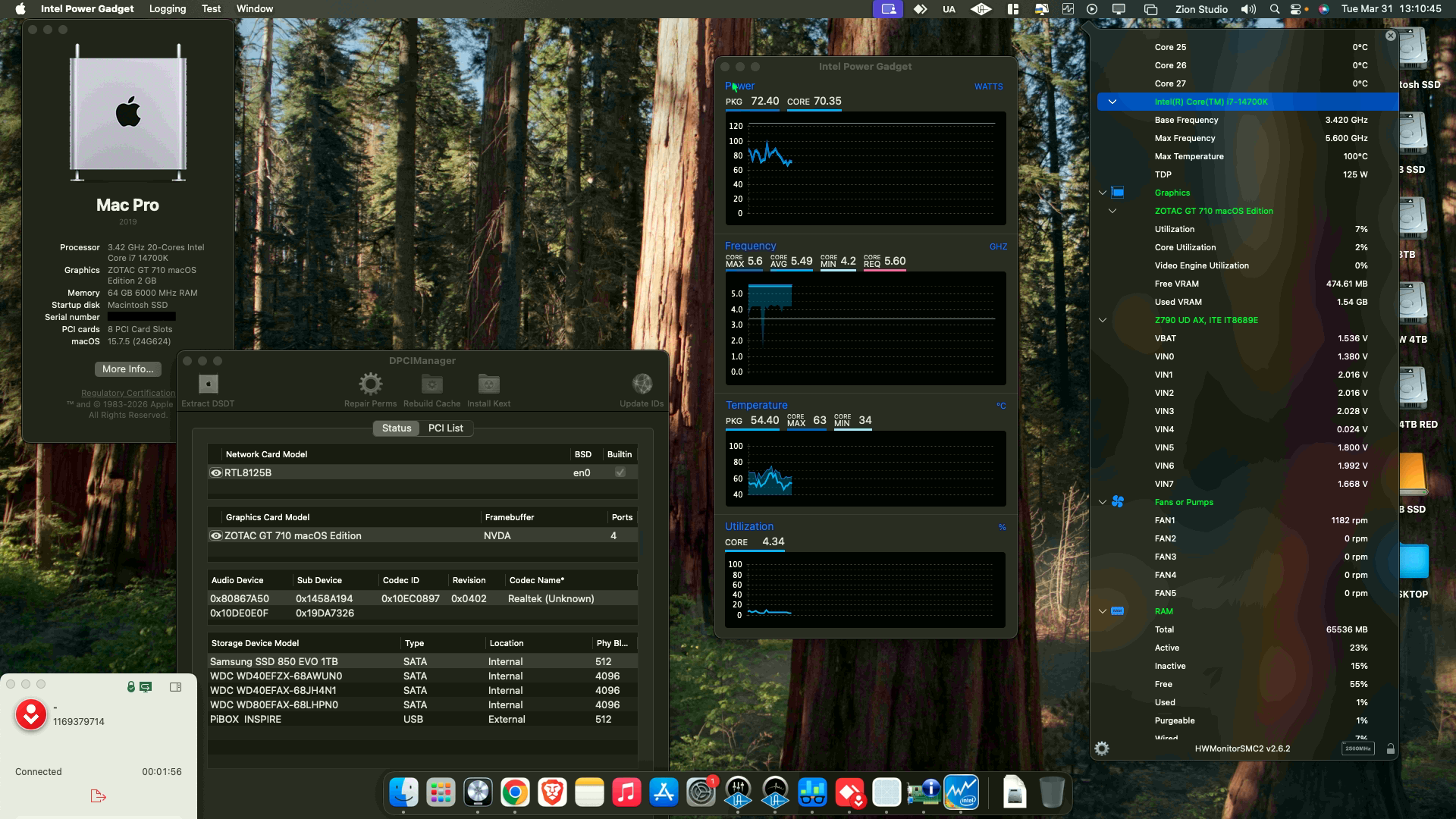
Task: Select the WDC WD80EFAX-68LHPN0 storage row
Action: coord(422,704)
